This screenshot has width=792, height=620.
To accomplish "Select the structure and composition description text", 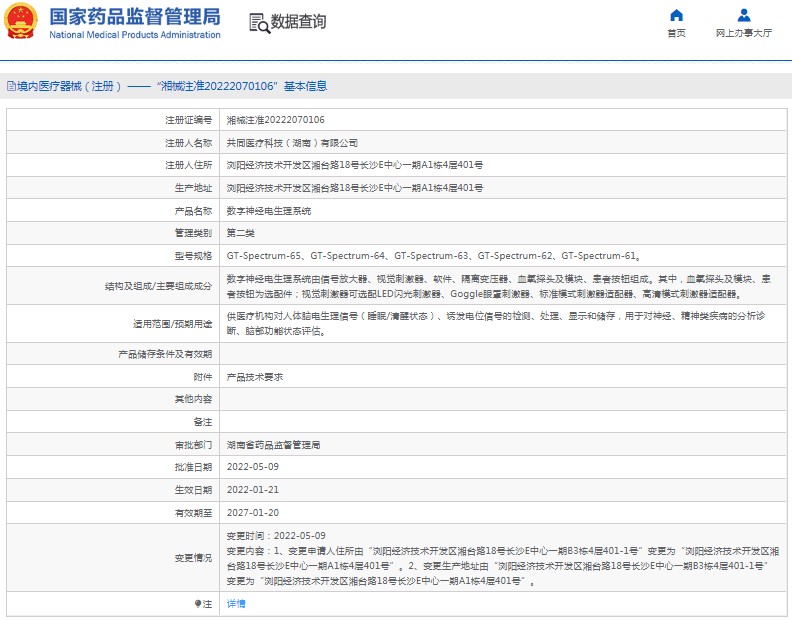I will 499,286.
